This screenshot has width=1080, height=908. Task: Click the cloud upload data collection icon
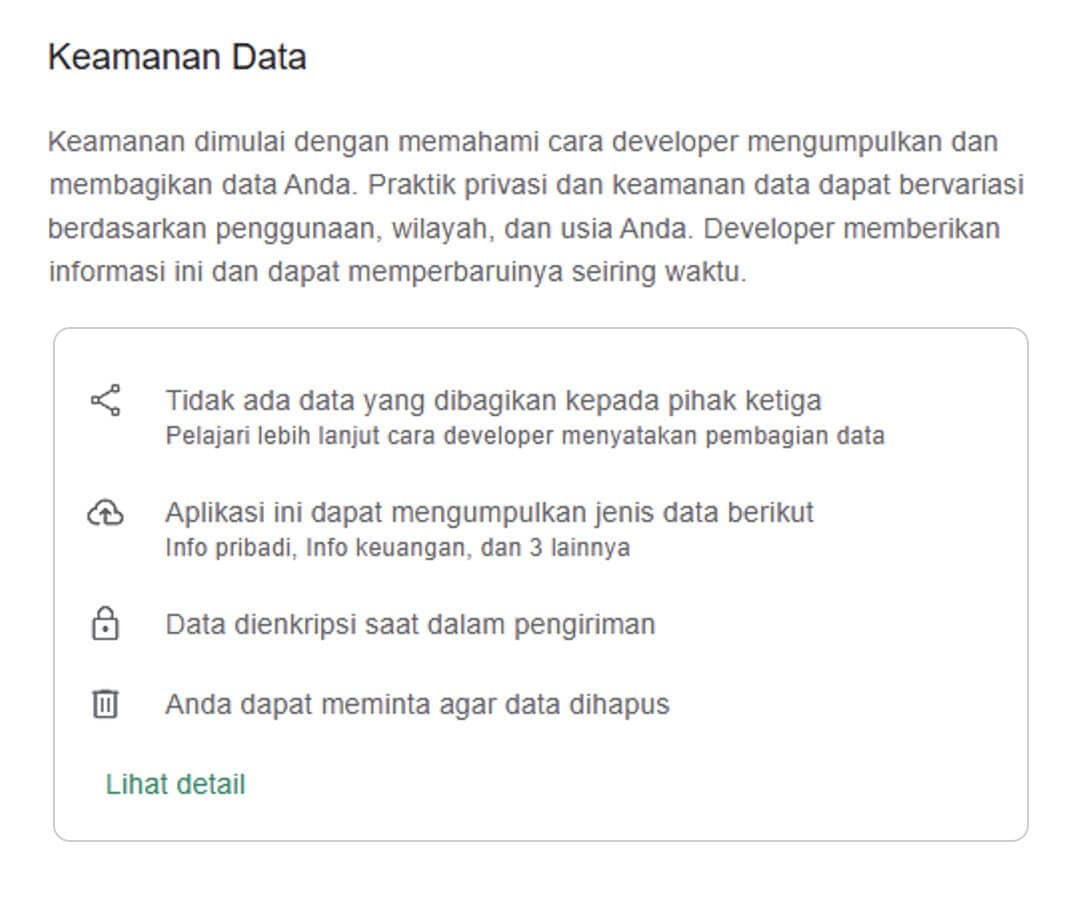click(x=106, y=514)
